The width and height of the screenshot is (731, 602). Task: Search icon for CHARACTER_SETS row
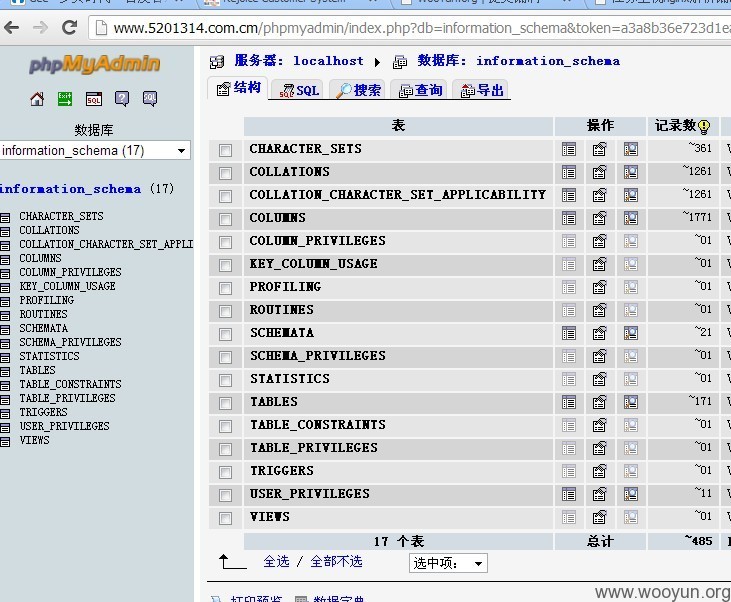pos(631,149)
